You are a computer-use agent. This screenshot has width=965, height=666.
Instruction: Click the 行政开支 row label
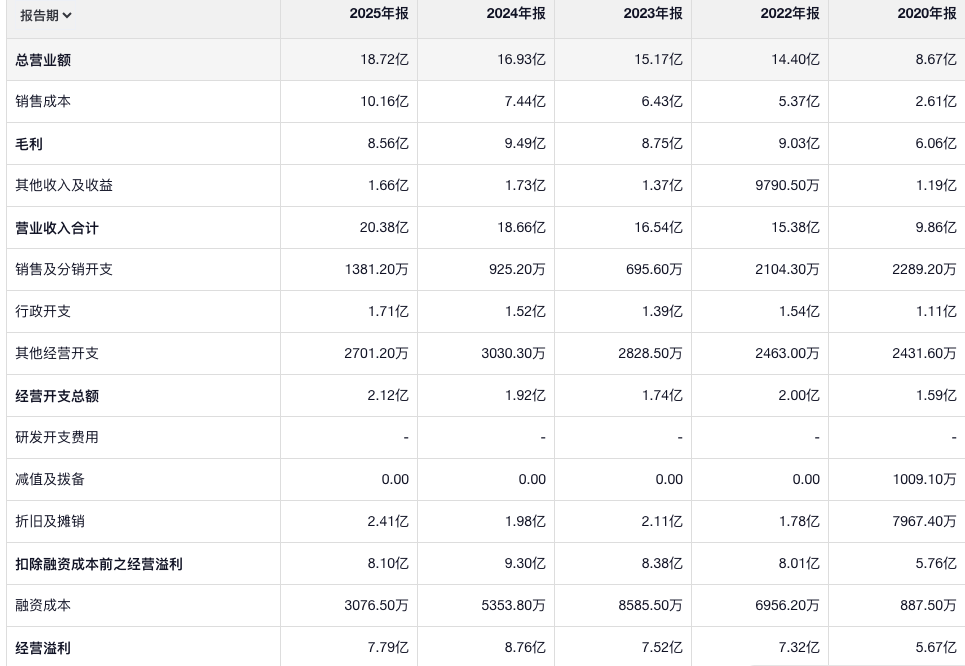[43, 312]
